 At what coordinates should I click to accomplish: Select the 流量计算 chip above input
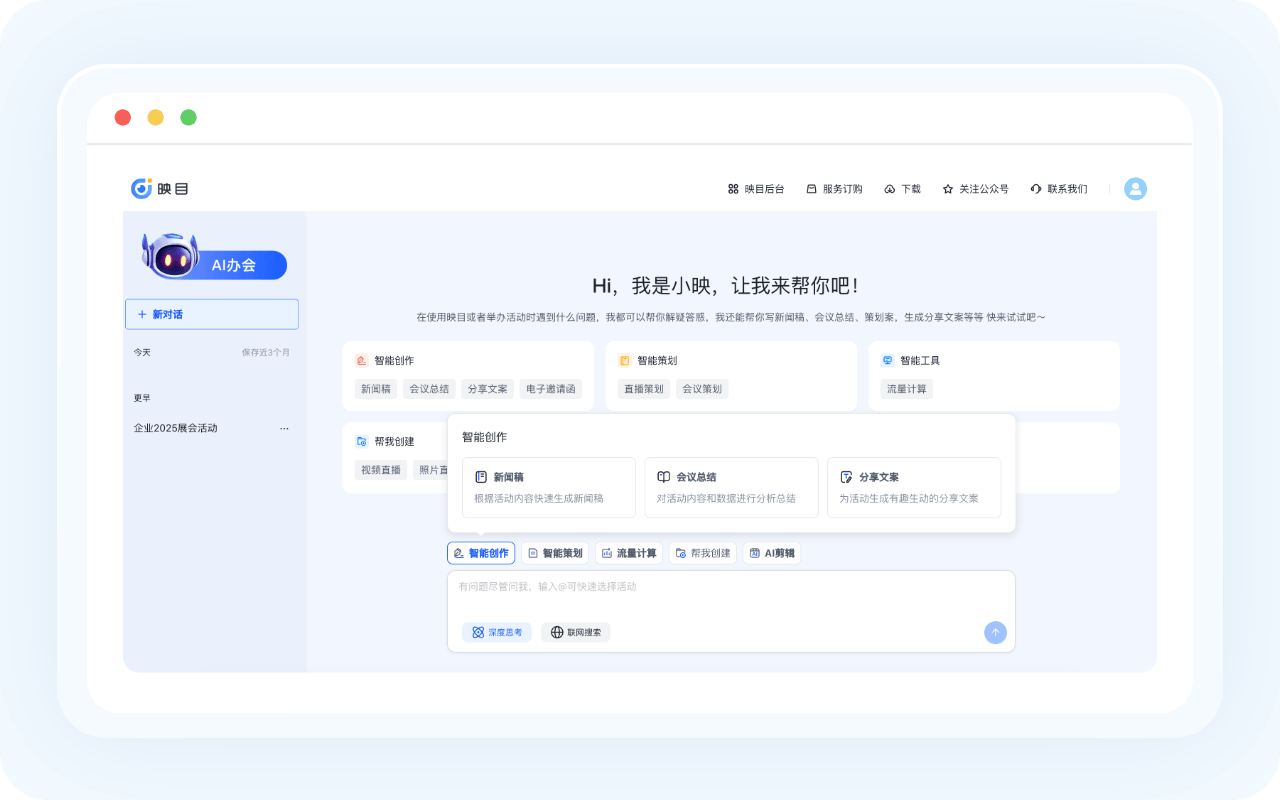(629, 553)
